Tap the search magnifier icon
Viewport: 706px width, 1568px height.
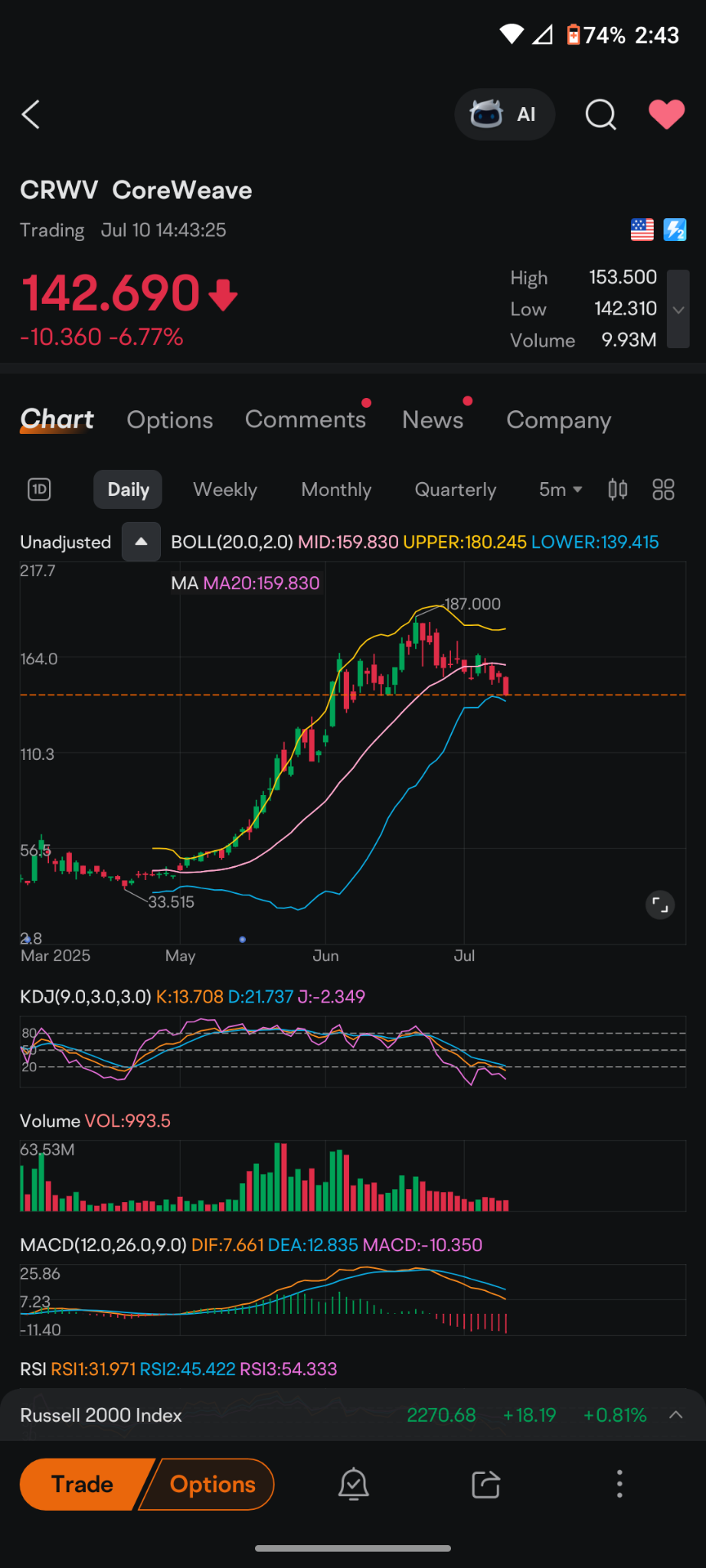pos(600,115)
